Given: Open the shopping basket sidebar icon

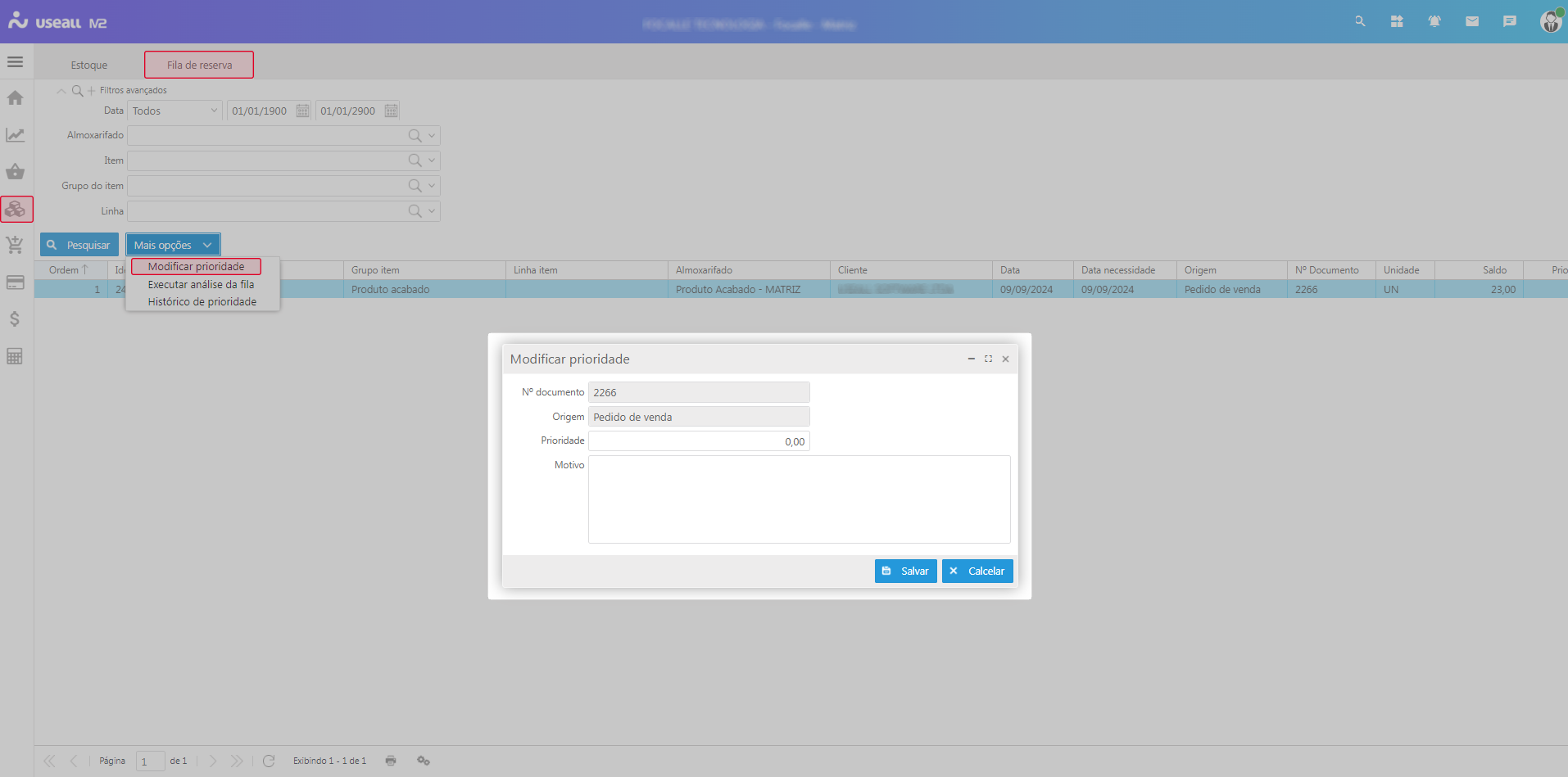Looking at the screenshot, I should click(15, 172).
